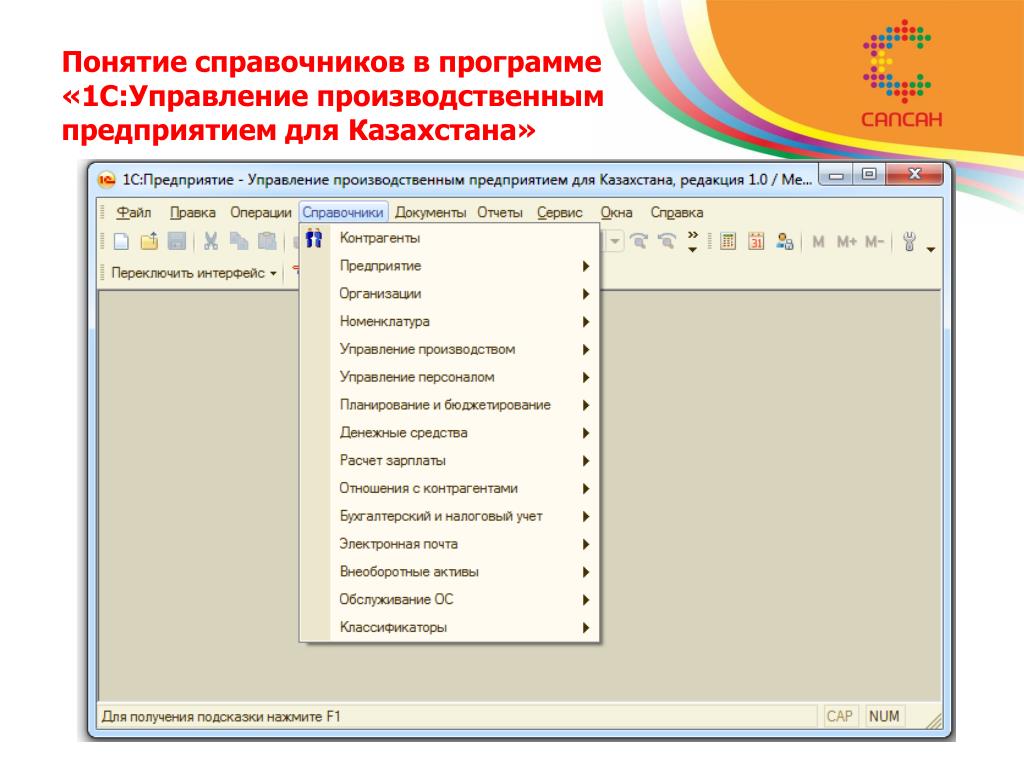Maximize the 1C:Предприятие window
This screenshot has height=768, width=1024.
pos(869,175)
